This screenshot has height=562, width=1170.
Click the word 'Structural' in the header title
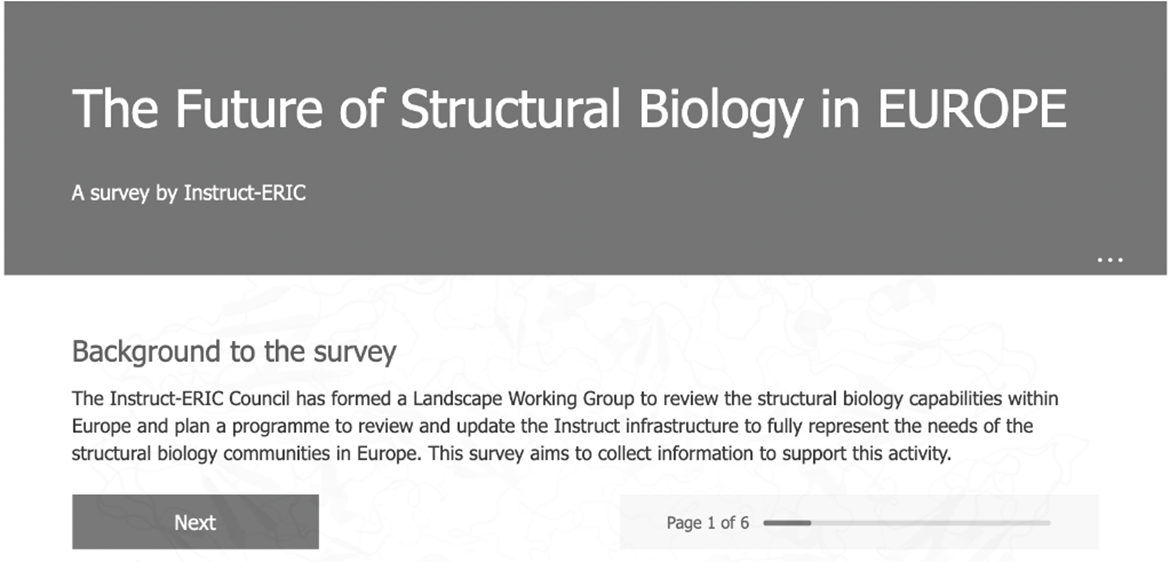click(513, 108)
